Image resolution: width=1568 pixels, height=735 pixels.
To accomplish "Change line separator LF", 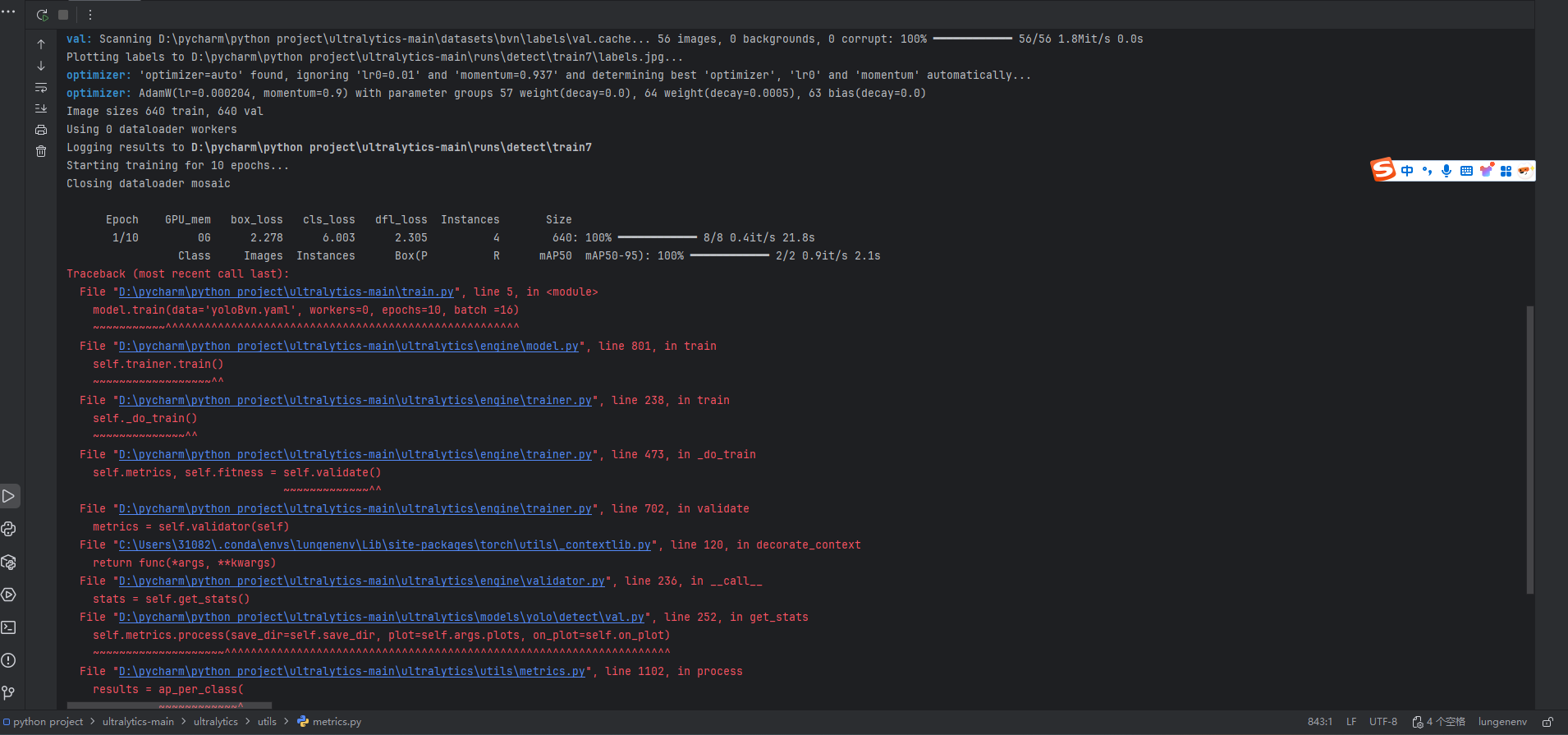I will [1351, 722].
